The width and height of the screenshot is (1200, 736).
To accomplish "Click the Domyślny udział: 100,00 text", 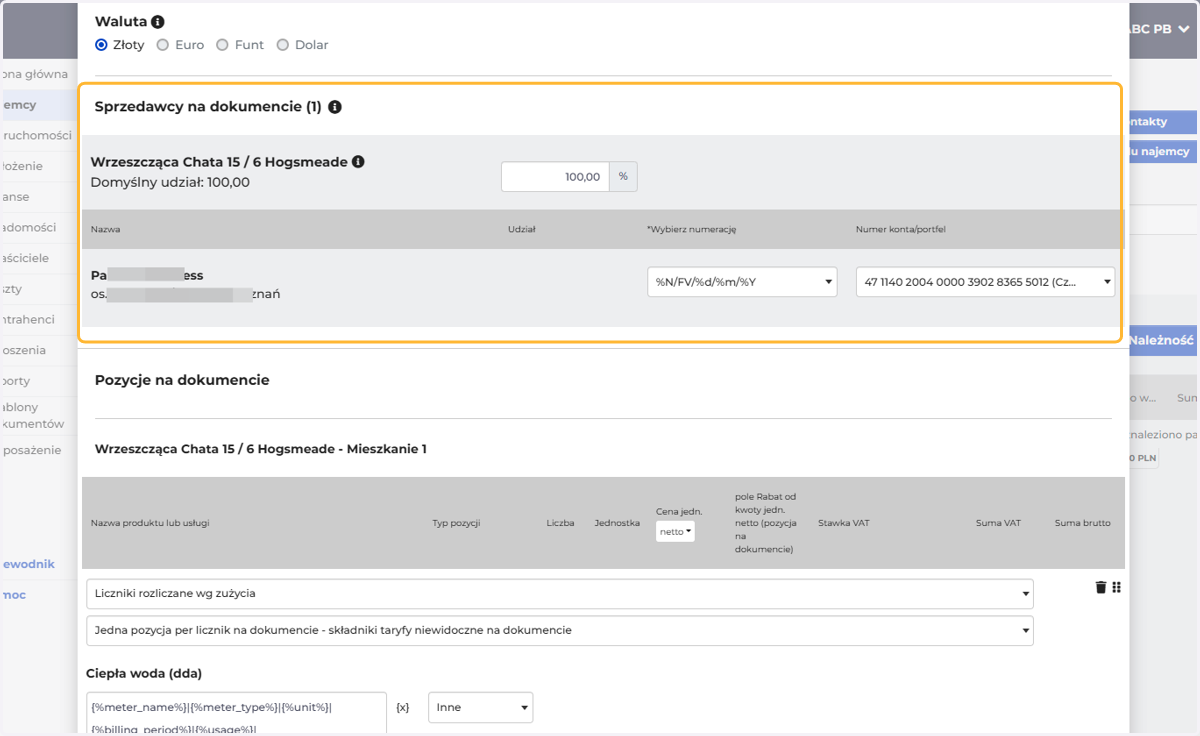I will [x=170, y=182].
